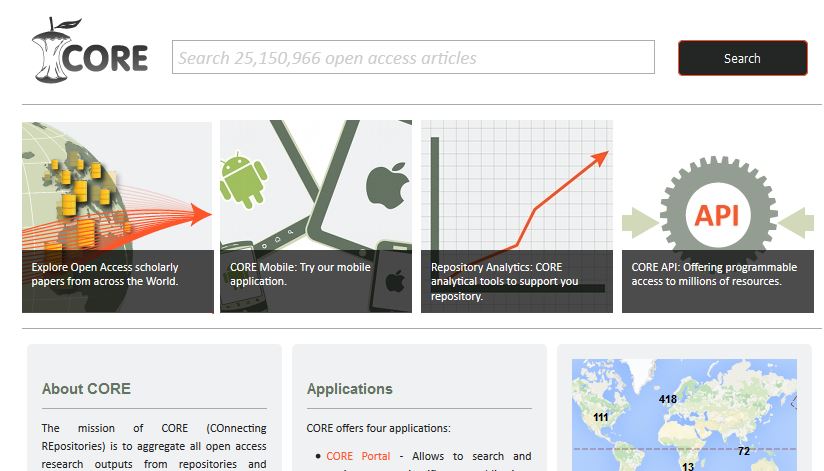Click the Apple logo on the tablet image
This screenshot has height=471, width=824.
coord(388,186)
